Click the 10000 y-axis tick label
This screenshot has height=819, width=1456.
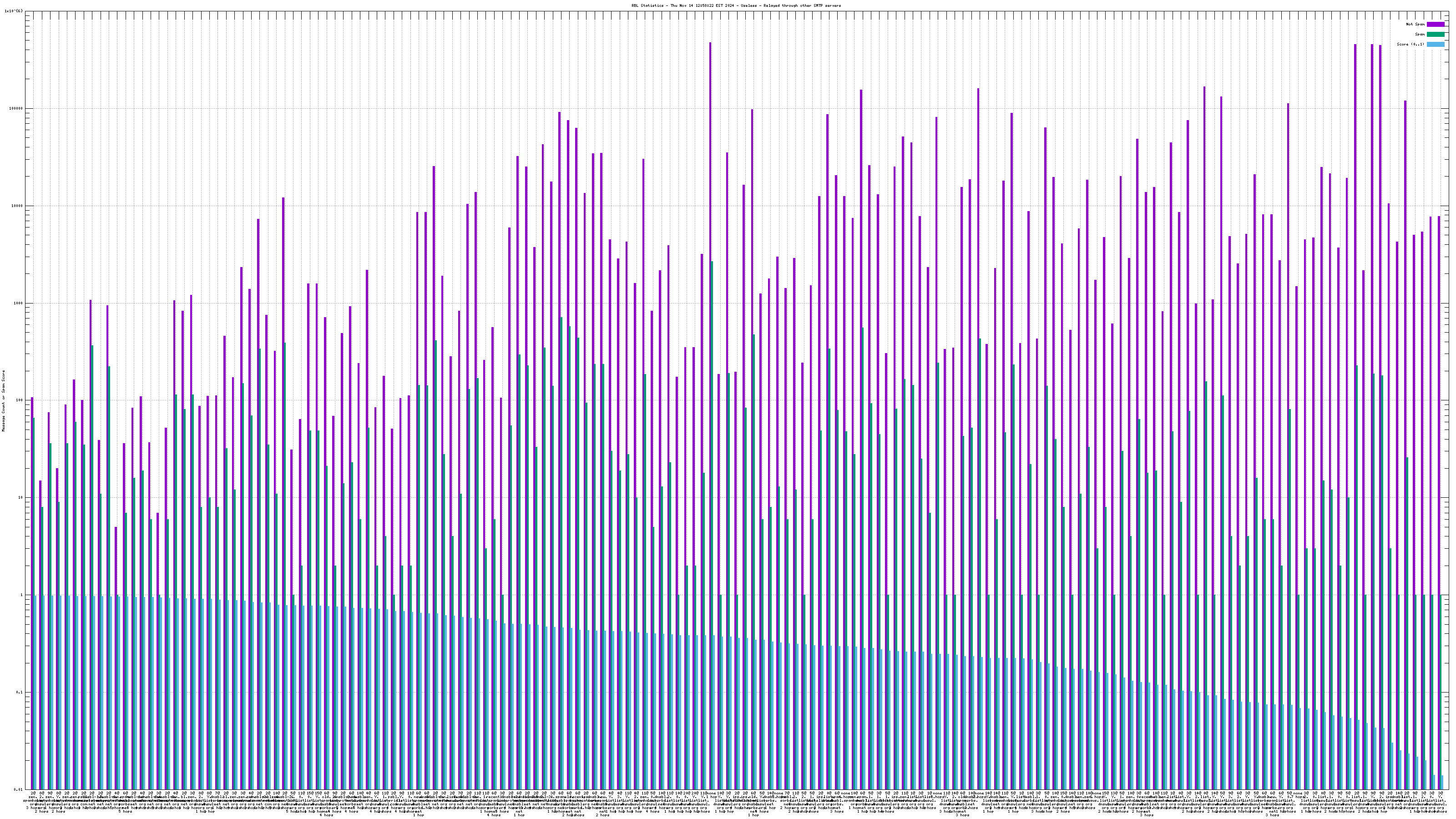coord(18,206)
